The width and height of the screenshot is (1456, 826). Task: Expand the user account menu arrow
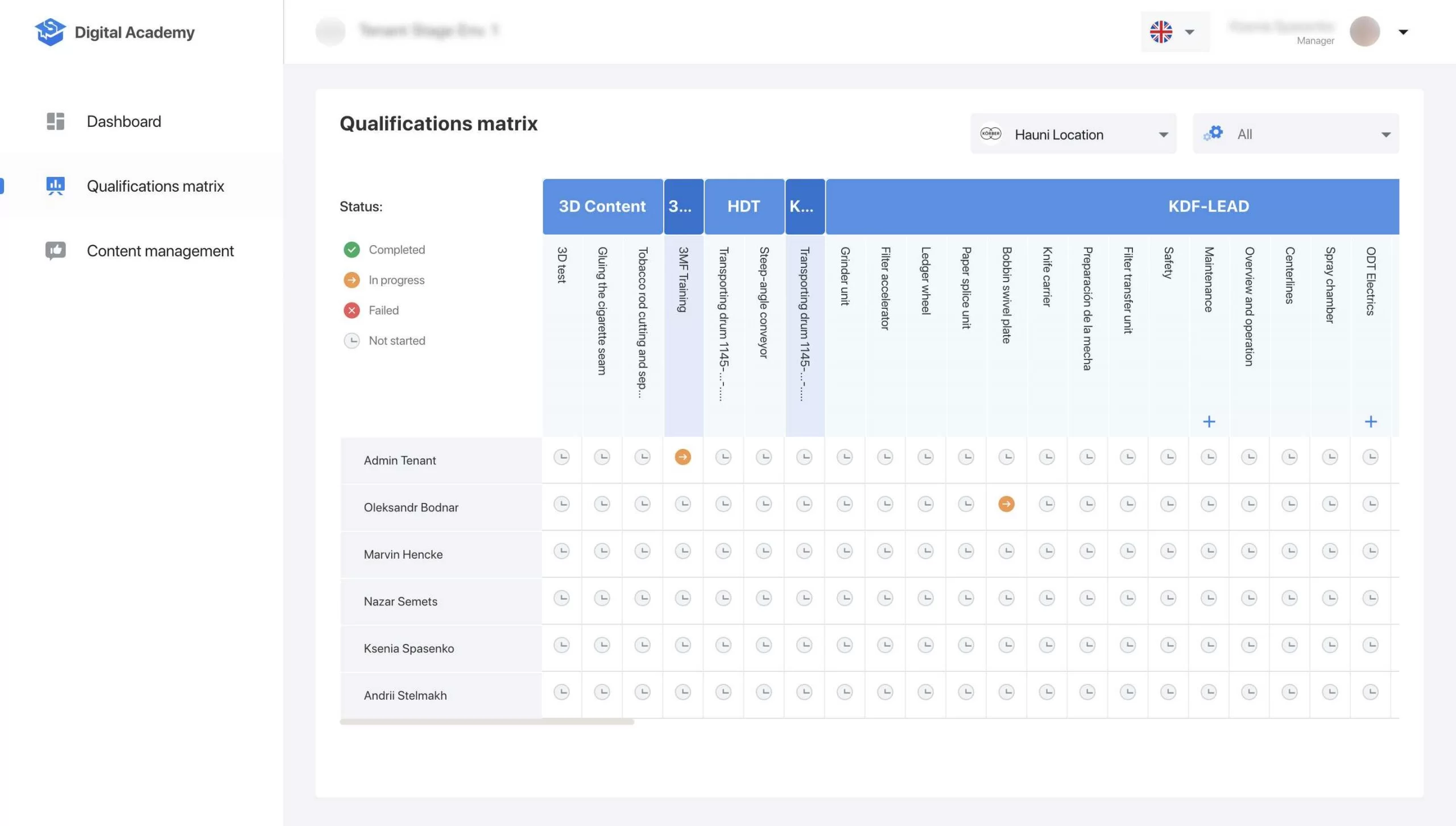pos(1403,32)
